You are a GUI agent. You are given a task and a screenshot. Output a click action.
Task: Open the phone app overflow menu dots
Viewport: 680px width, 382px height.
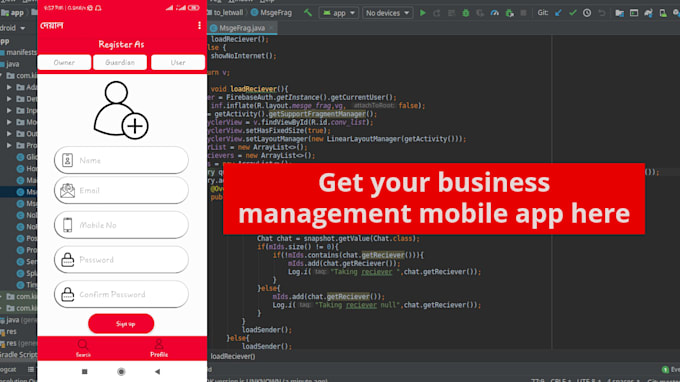(x=199, y=25)
